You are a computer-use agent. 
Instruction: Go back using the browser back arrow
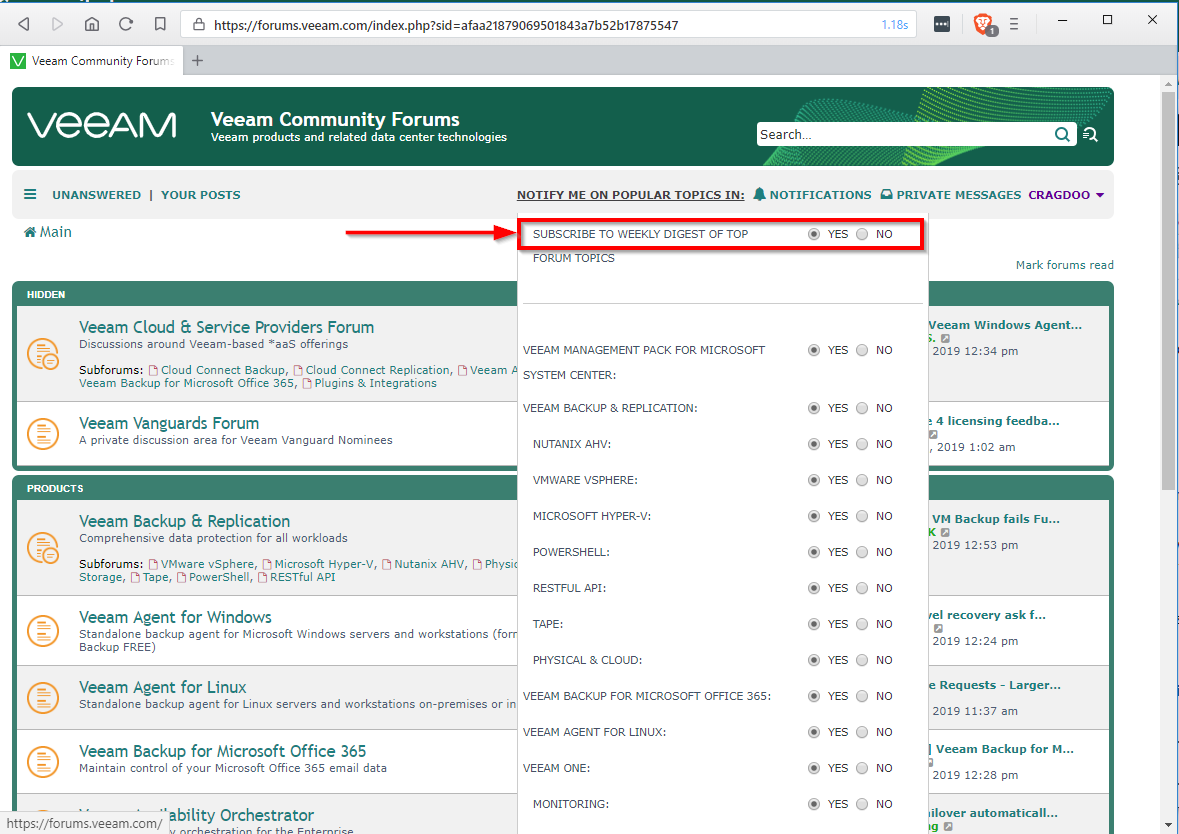click(23, 24)
